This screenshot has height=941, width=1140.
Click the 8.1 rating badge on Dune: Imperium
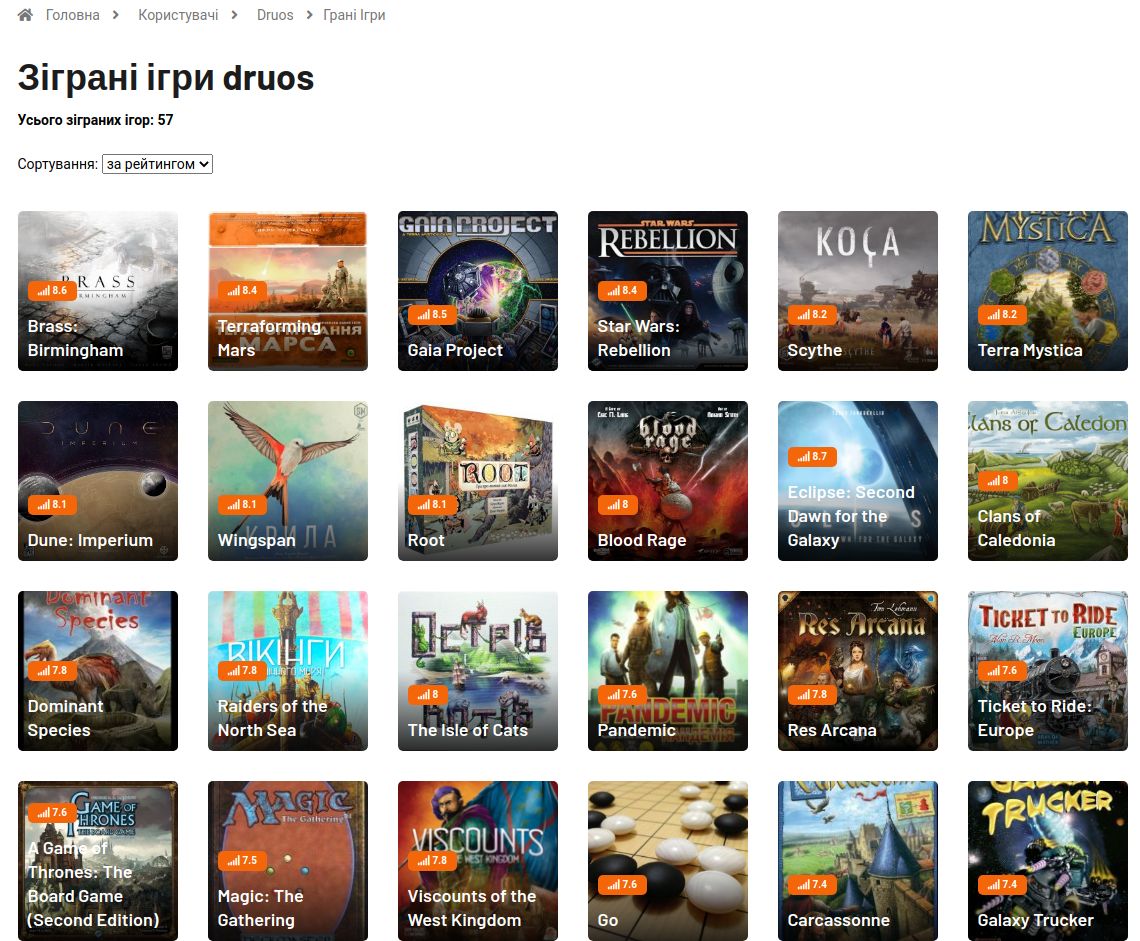pyautogui.click(x=52, y=504)
